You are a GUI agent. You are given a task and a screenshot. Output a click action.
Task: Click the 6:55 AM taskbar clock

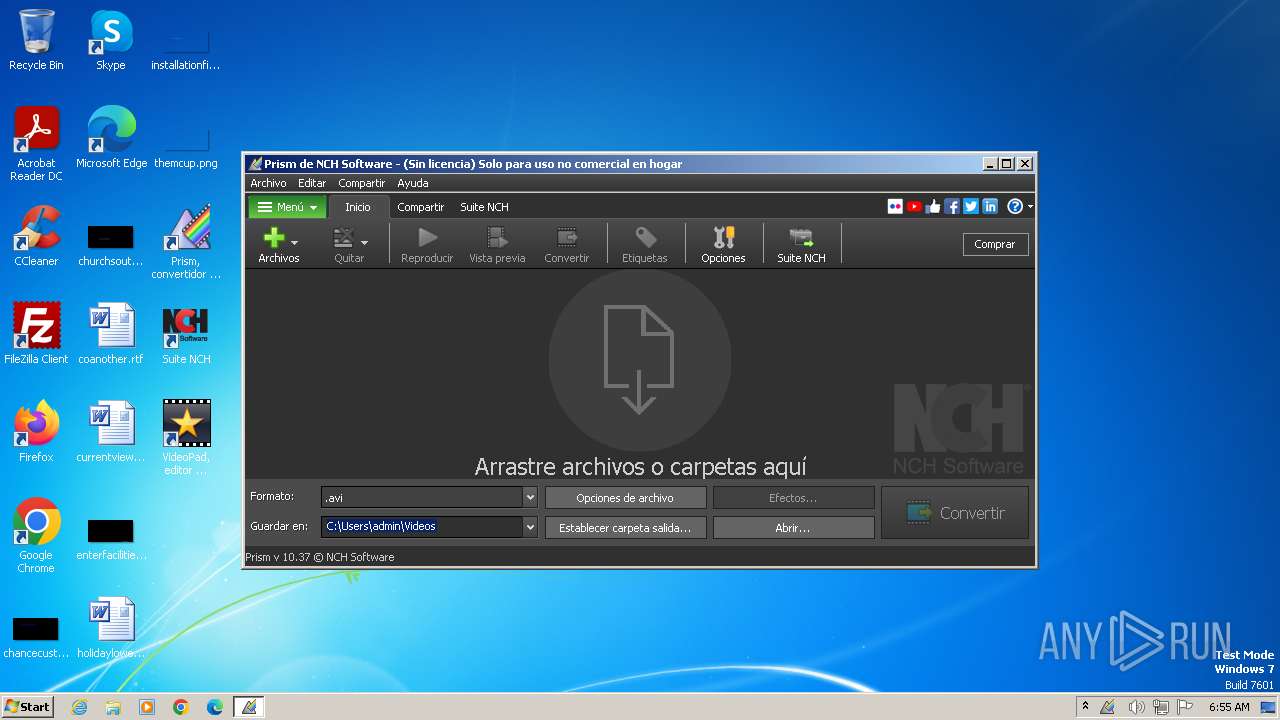(x=1229, y=707)
